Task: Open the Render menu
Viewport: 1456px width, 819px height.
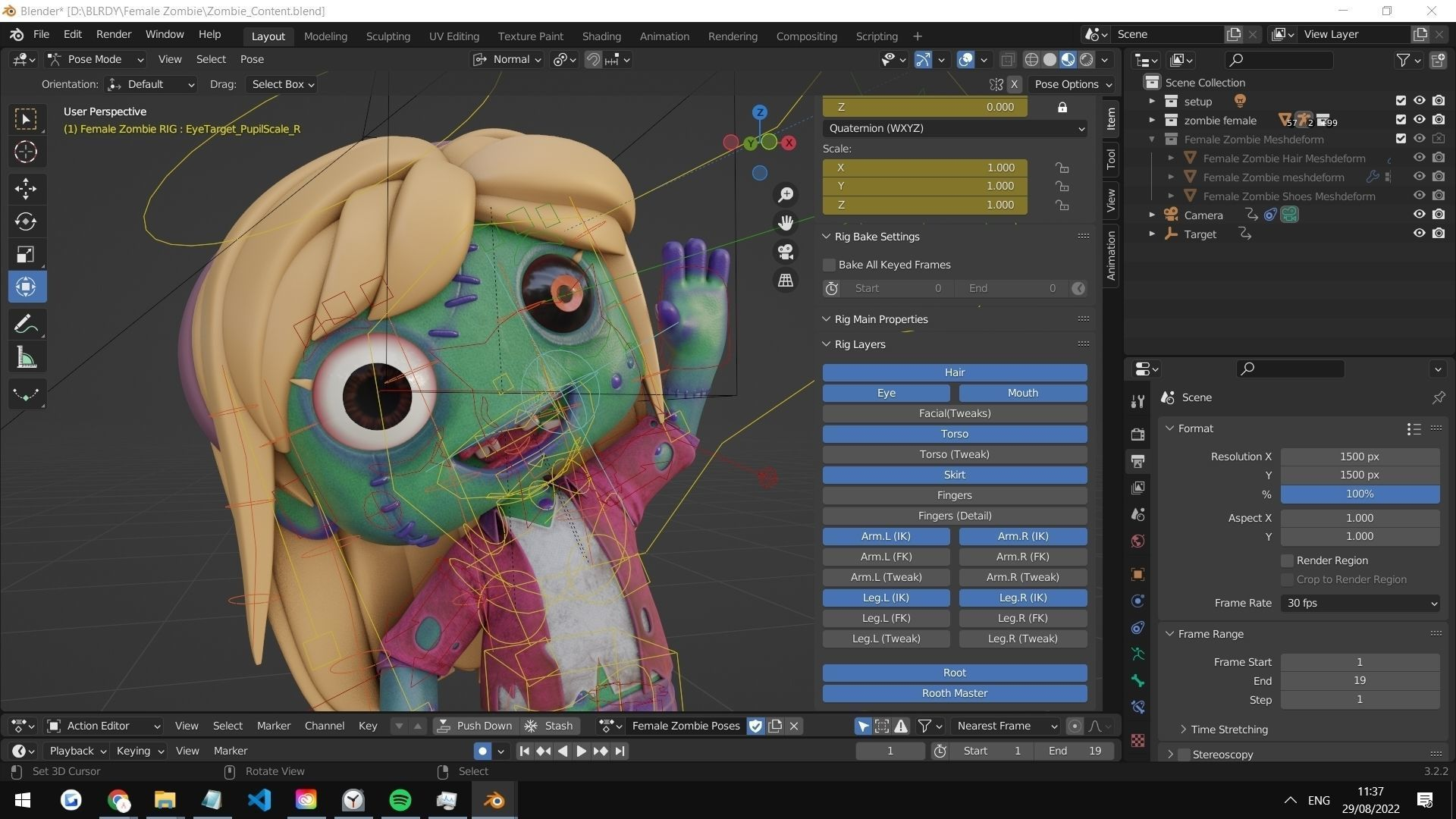Action: (114, 34)
